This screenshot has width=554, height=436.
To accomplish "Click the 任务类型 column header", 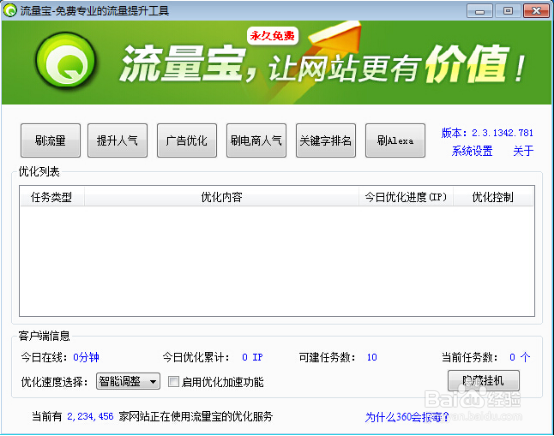I will tap(52, 197).
